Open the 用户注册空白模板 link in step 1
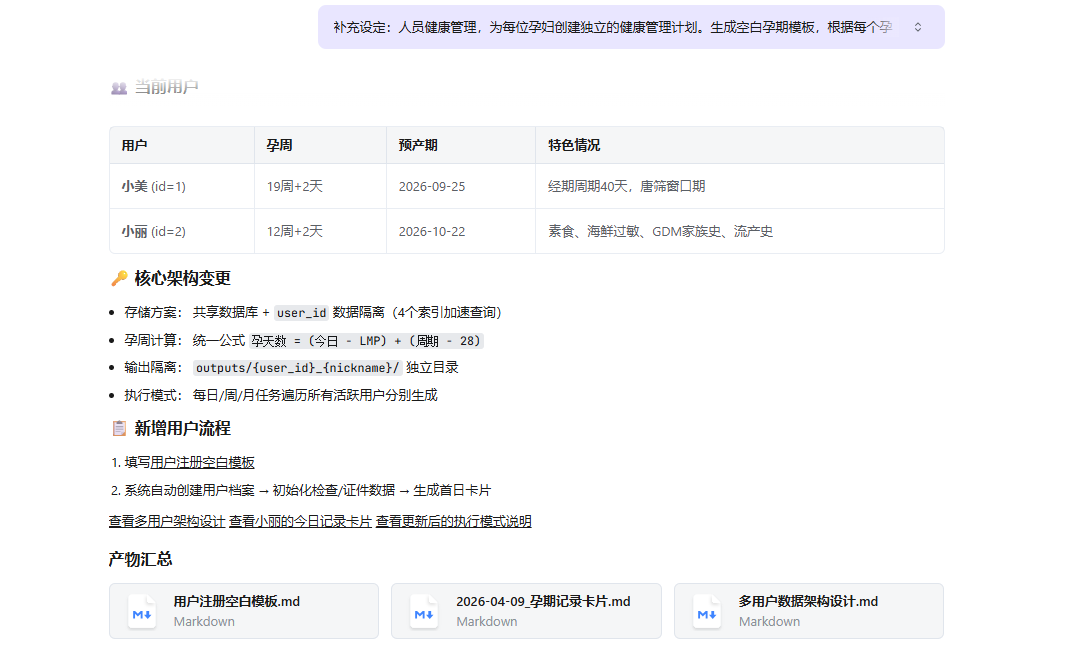This screenshot has height=651, width=1071. (x=202, y=462)
